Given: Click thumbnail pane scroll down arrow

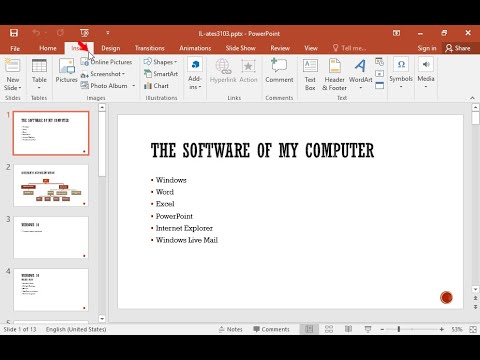Looking at the screenshot, I should [x=102, y=319].
